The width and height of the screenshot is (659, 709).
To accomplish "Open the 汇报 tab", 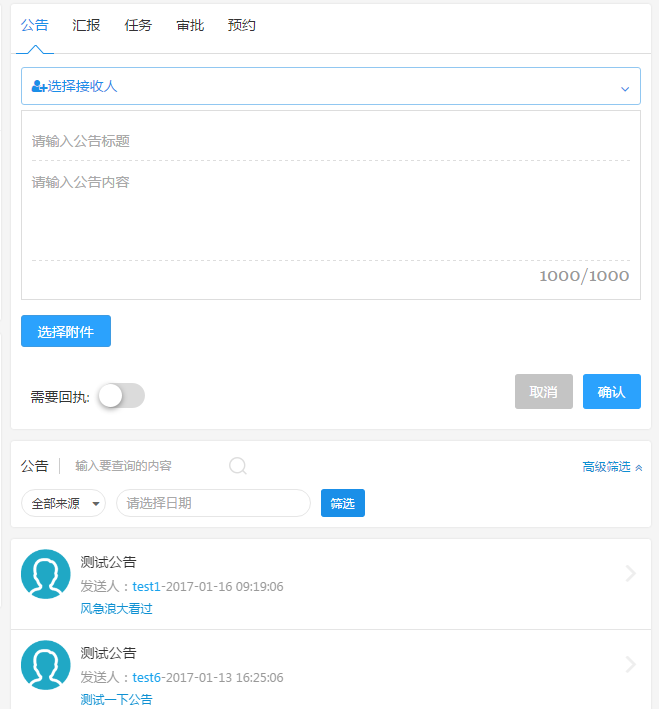I will point(86,25).
